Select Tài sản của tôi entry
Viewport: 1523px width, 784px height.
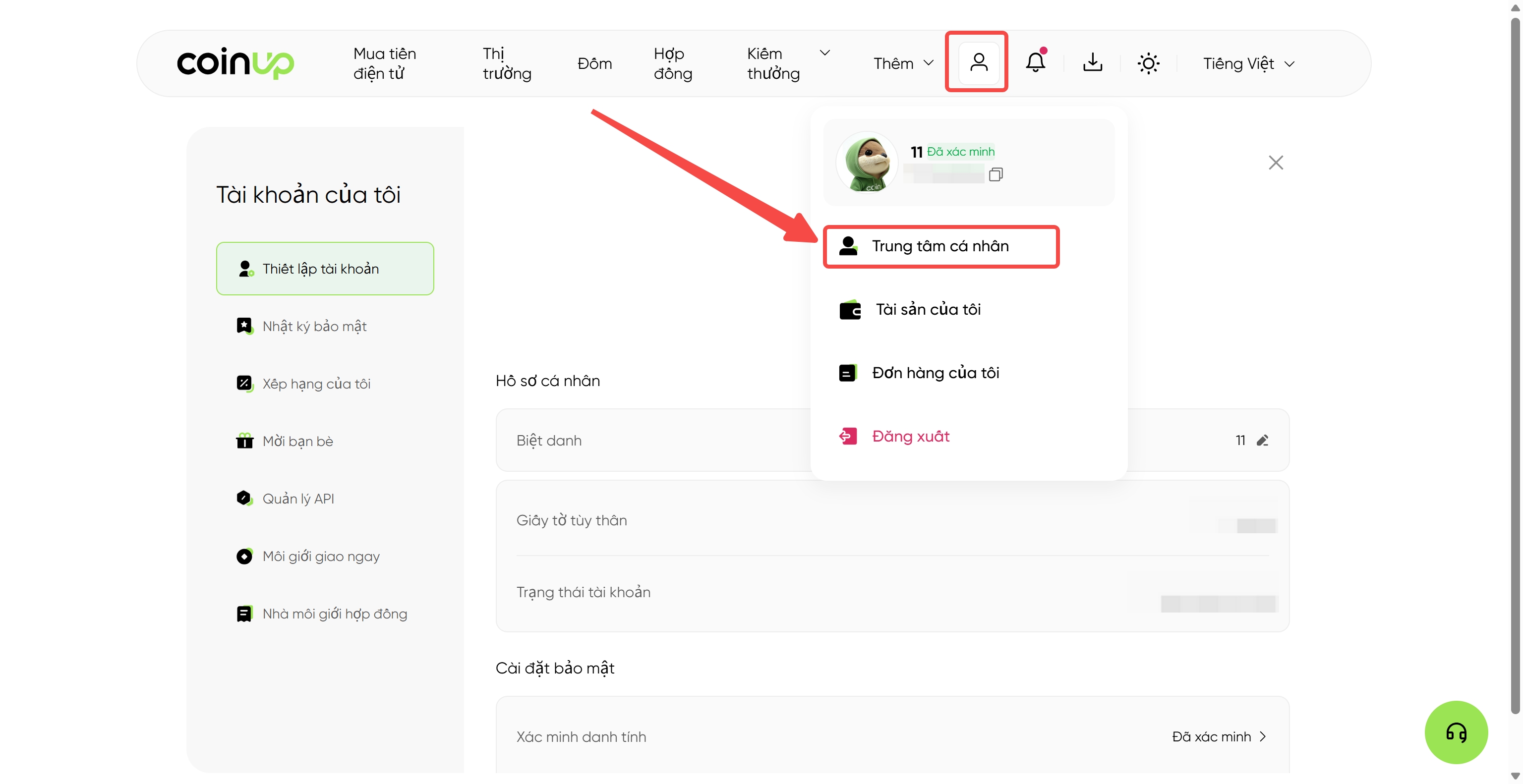pyautogui.click(x=928, y=310)
